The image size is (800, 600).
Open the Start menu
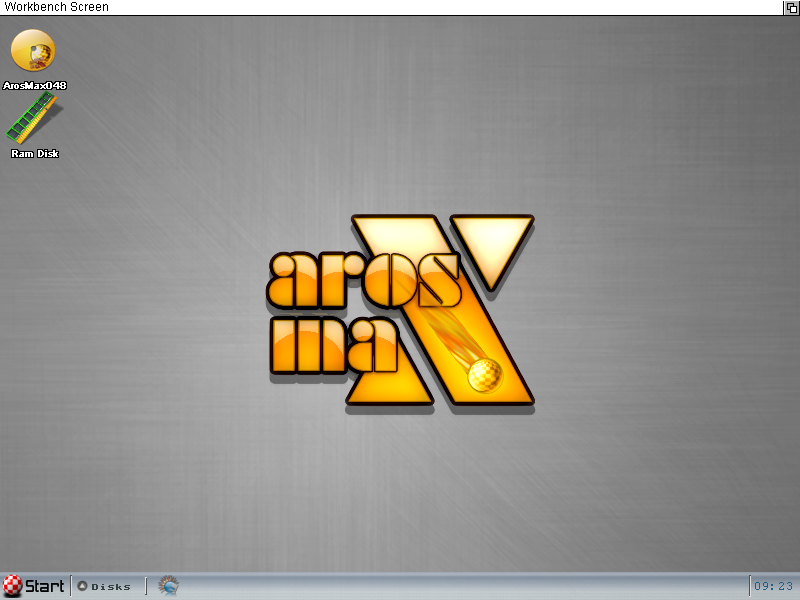coord(34,586)
